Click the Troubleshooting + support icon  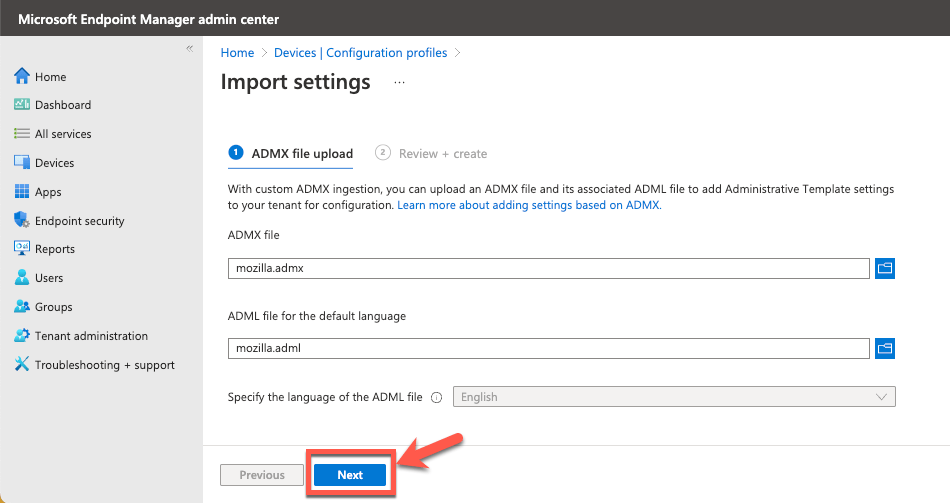coord(22,365)
